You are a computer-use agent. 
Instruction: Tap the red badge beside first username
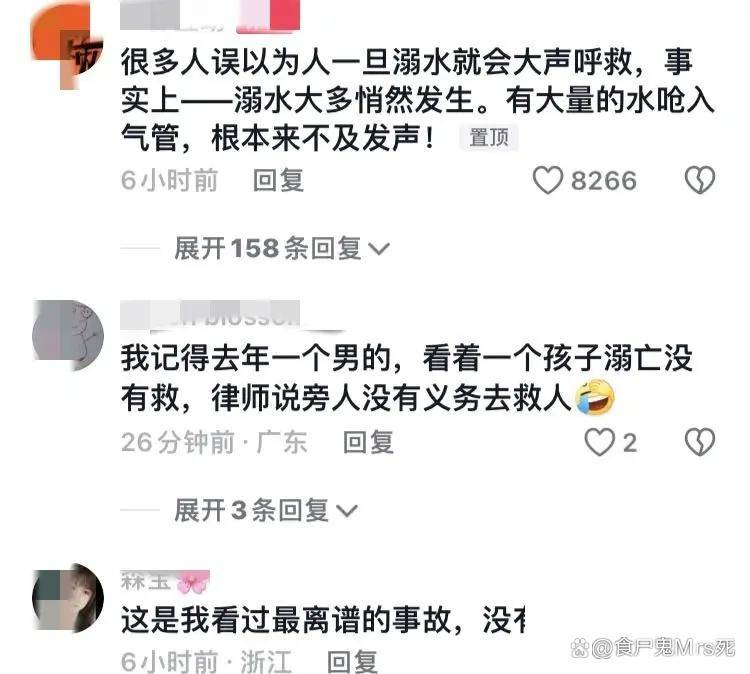click(268, 15)
